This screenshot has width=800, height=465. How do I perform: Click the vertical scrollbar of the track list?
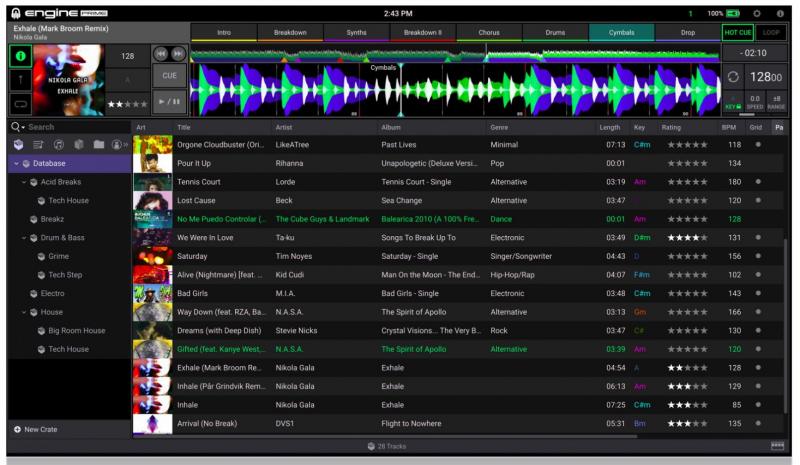(786, 326)
